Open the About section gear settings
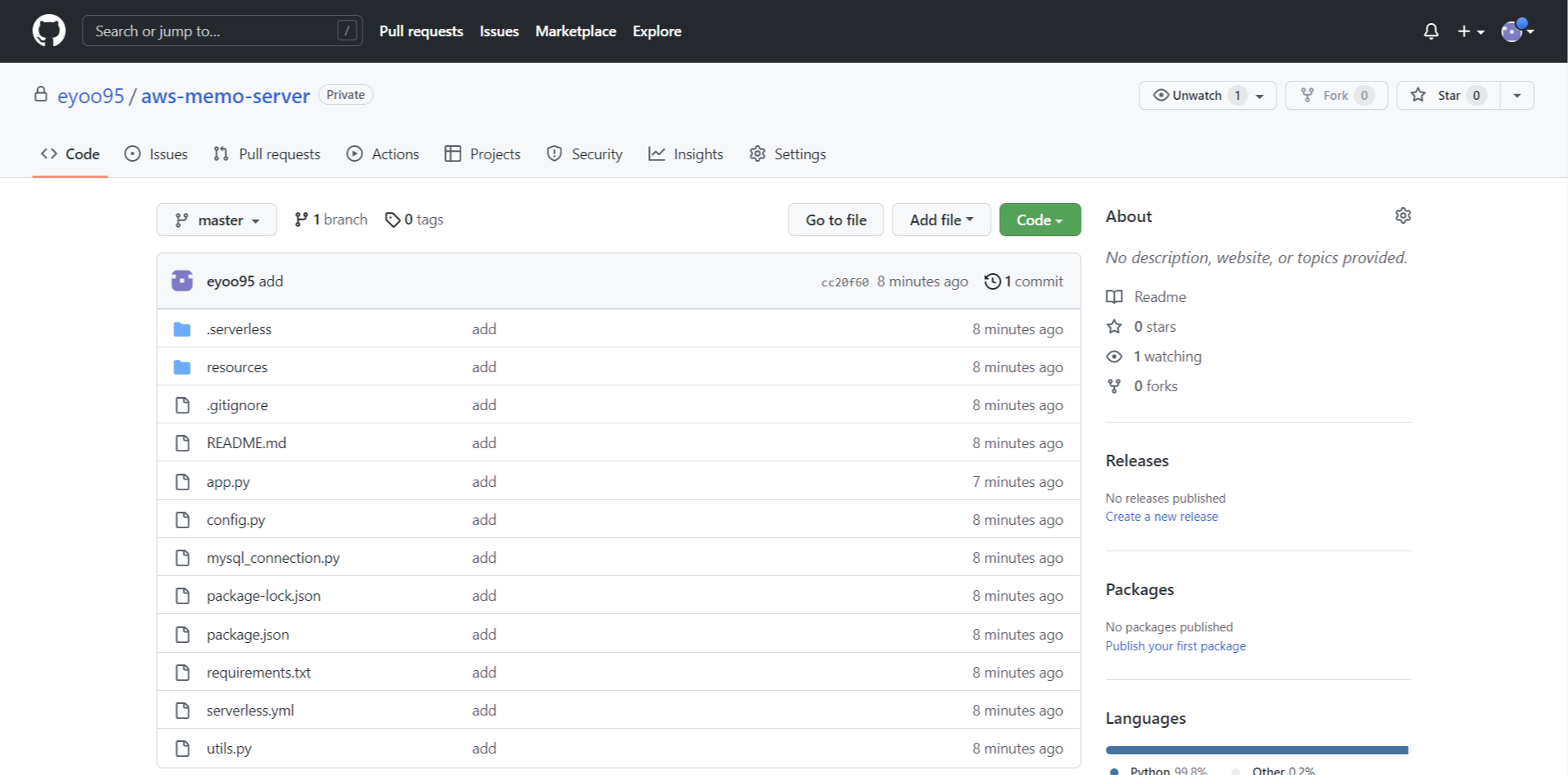Image resolution: width=1568 pixels, height=775 pixels. point(1403,216)
